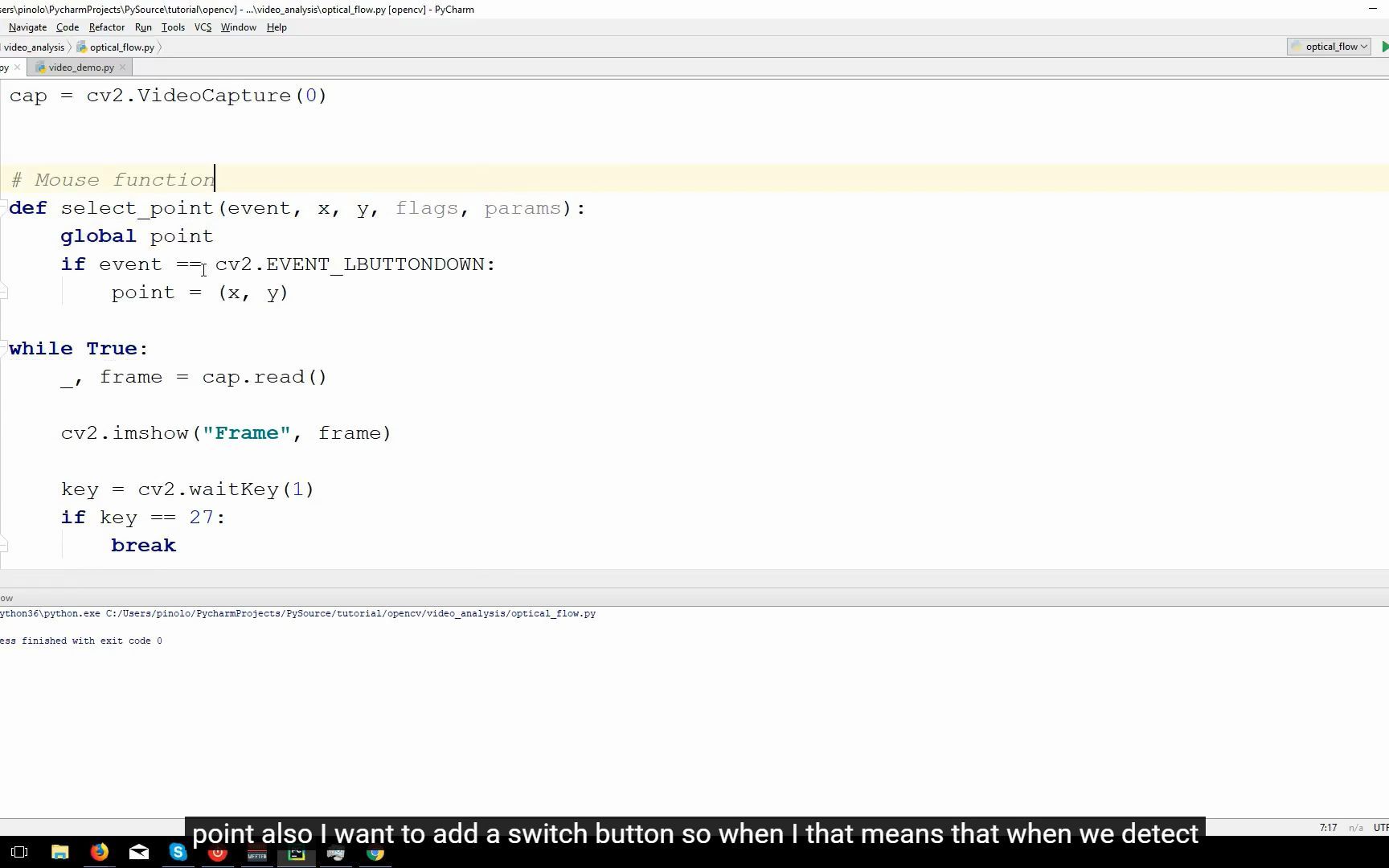The height and width of the screenshot is (868, 1389).
Task: Open Skype from the taskbar
Action: click(178, 852)
